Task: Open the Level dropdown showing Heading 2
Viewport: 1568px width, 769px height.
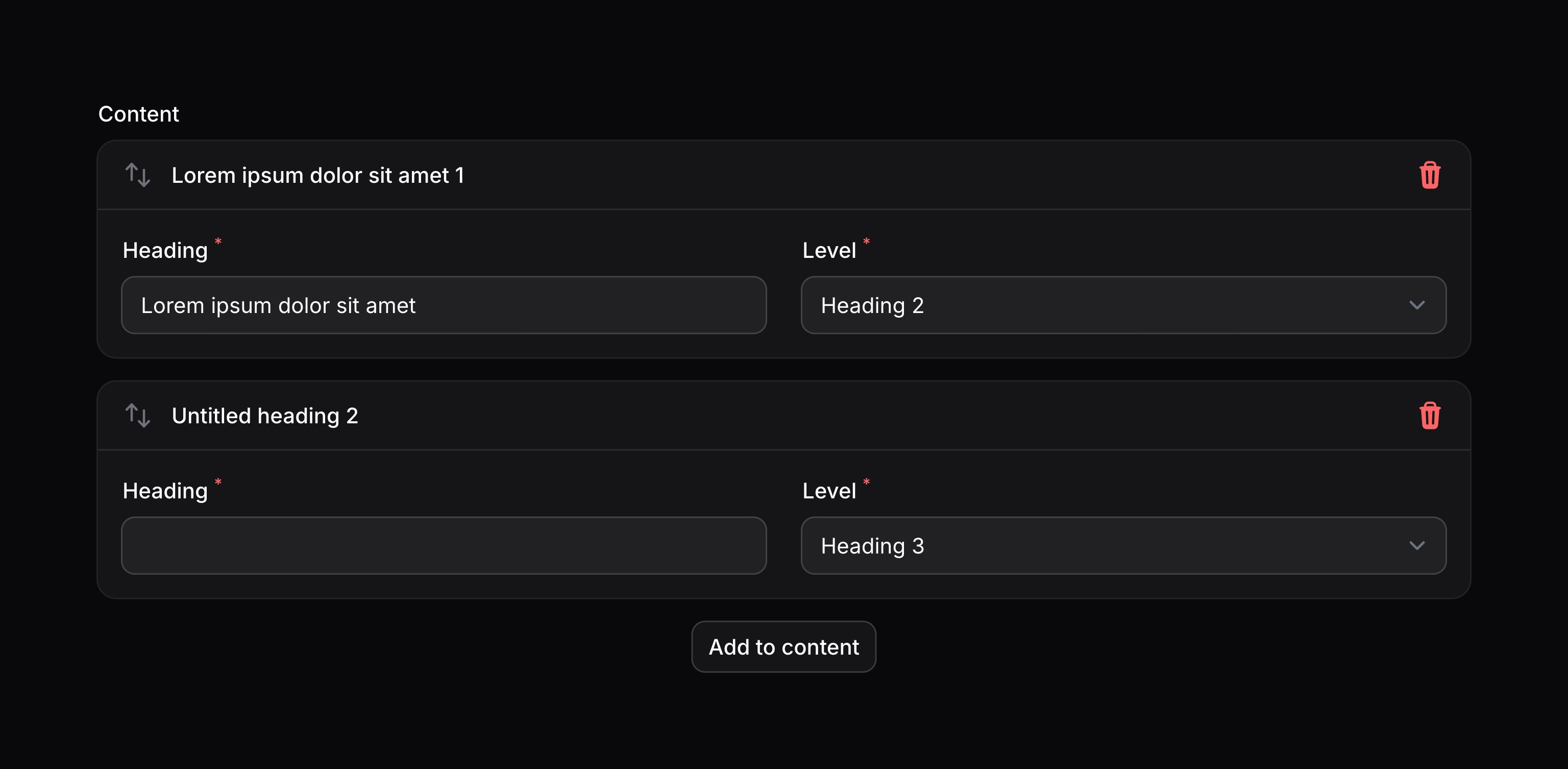Action: tap(1123, 305)
